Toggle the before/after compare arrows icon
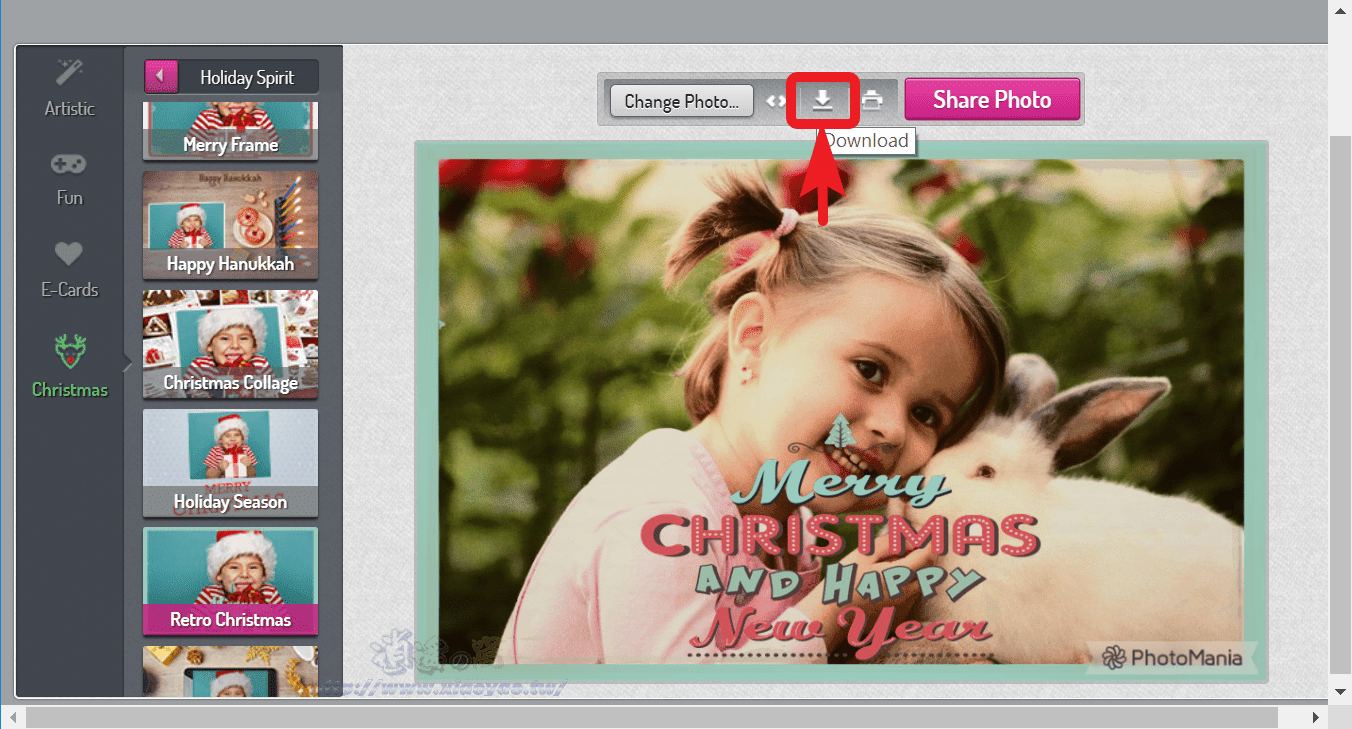The width and height of the screenshot is (1352, 729). (x=776, y=101)
